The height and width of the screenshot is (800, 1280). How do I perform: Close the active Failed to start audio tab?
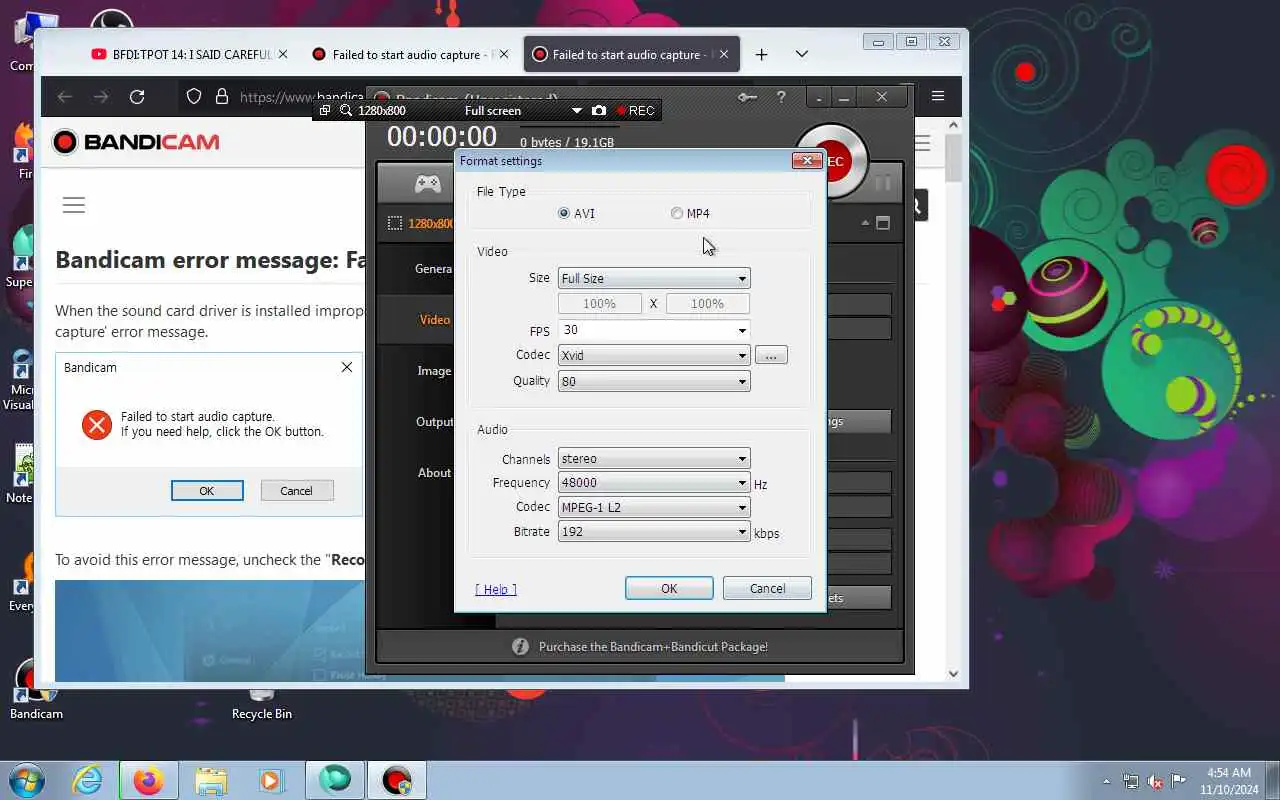[724, 54]
